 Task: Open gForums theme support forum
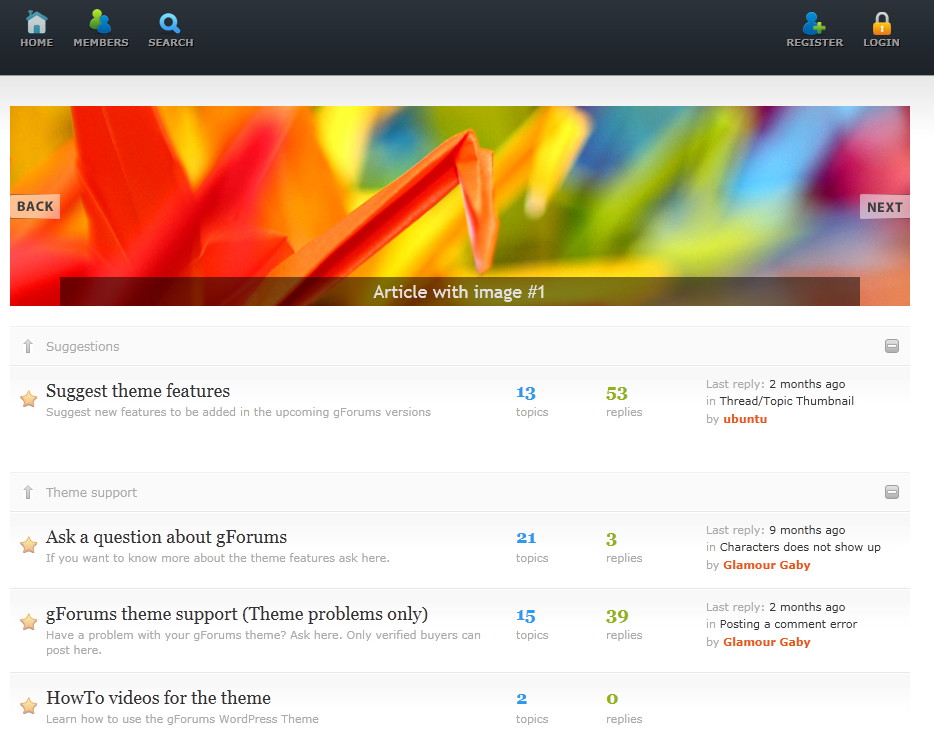[237, 614]
